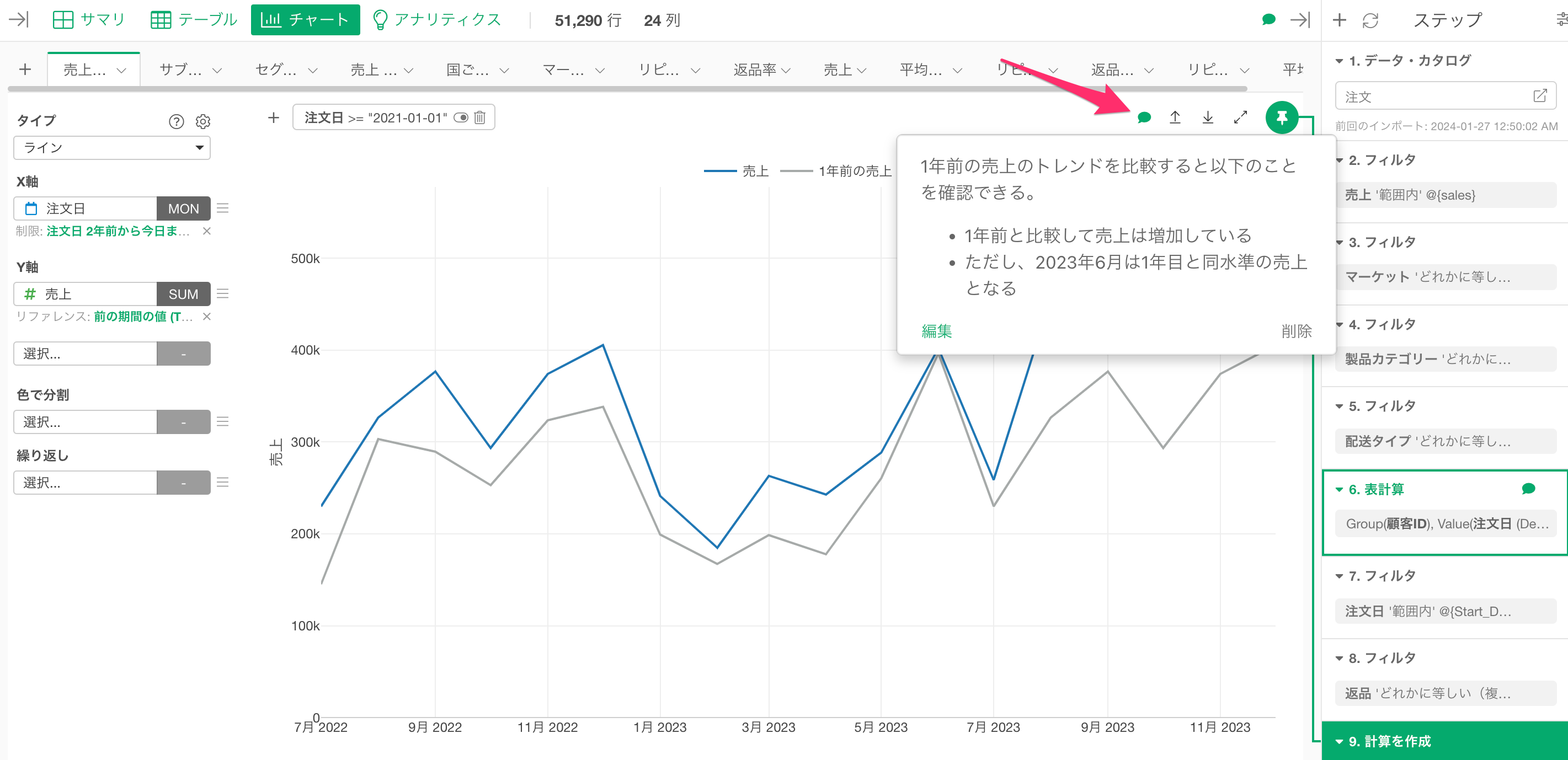Open dropdown arrow on 国ご... tab
This screenshot has height=760, width=1568.
504,71
